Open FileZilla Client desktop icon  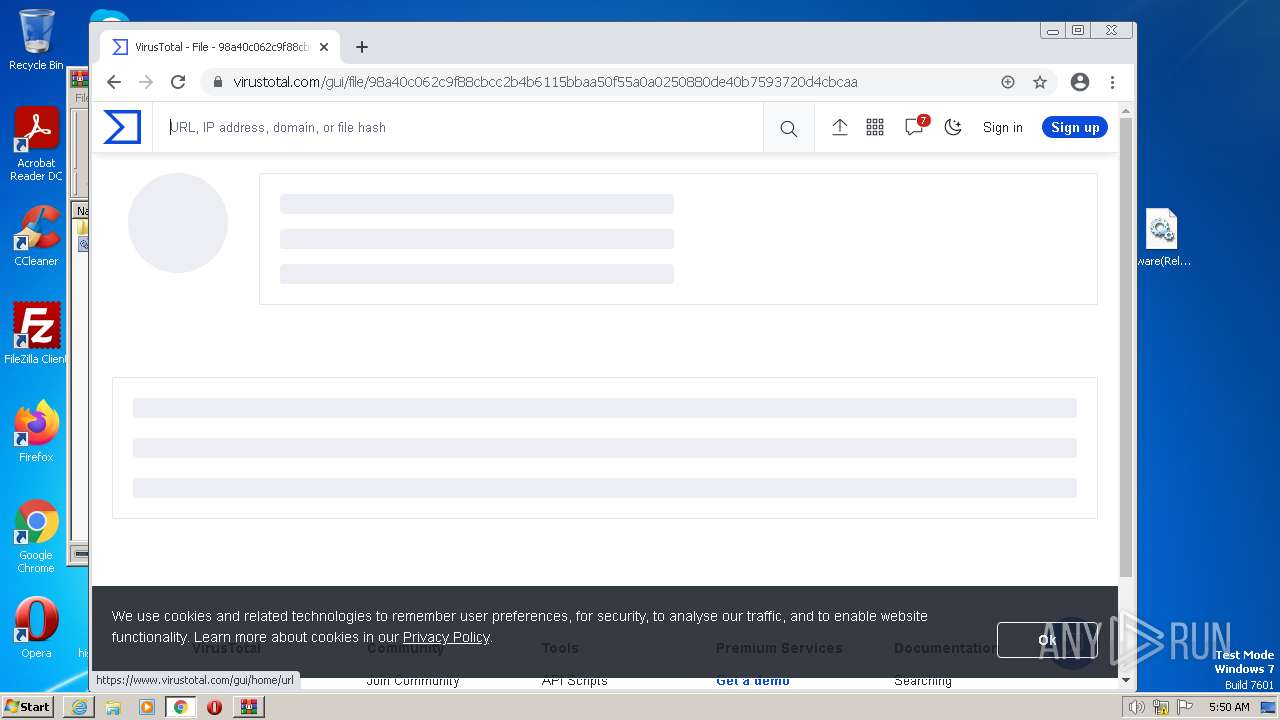pos(36,334)
